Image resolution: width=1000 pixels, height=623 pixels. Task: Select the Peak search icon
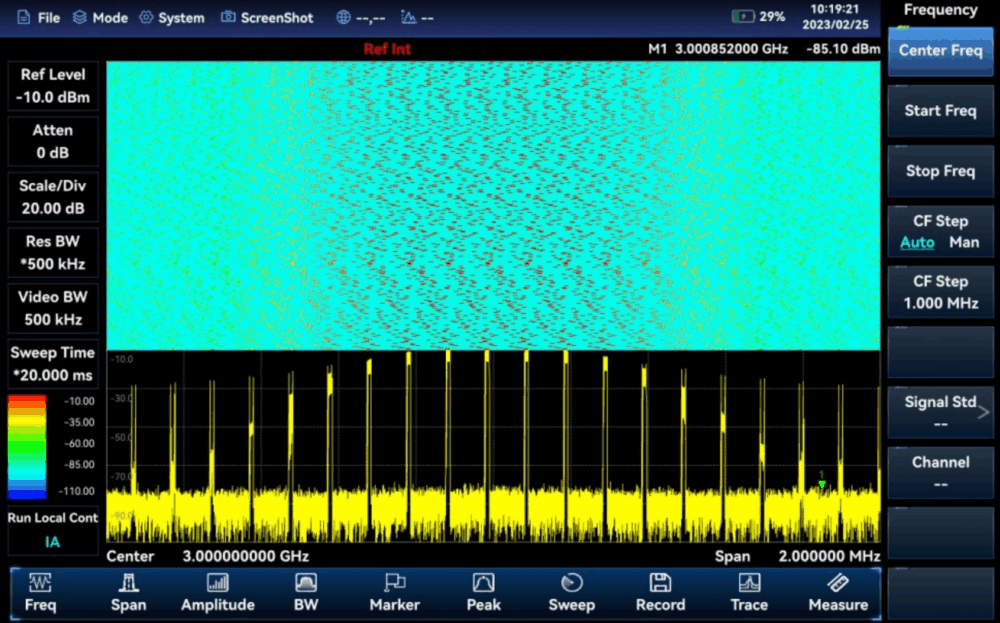click(483, 583)
